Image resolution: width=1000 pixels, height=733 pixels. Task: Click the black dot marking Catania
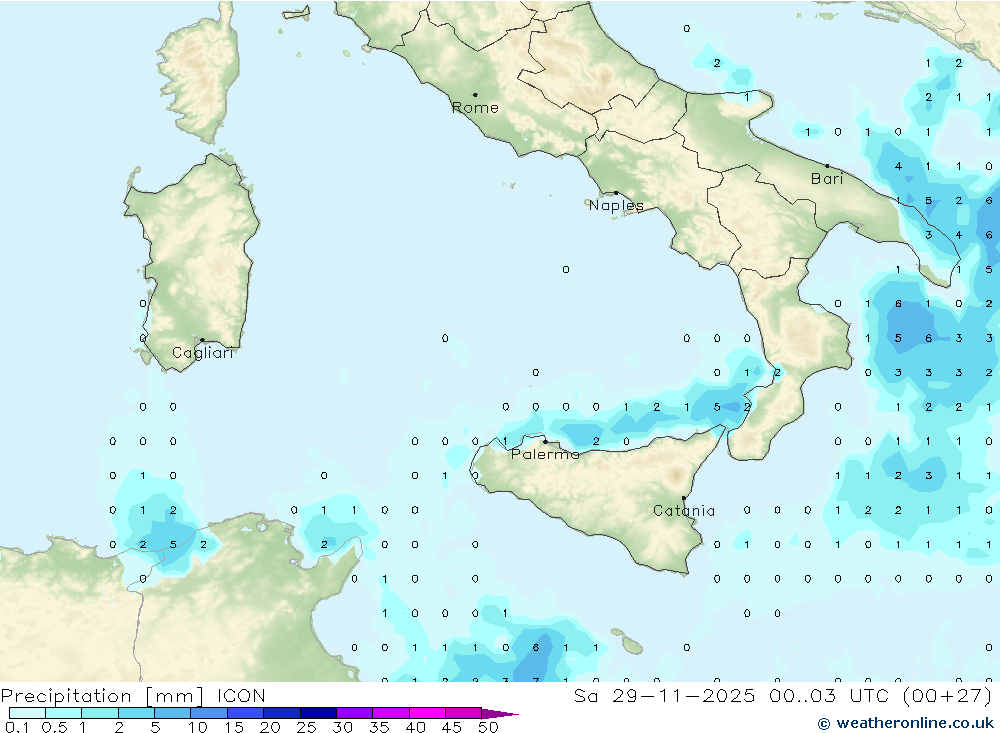684,498
